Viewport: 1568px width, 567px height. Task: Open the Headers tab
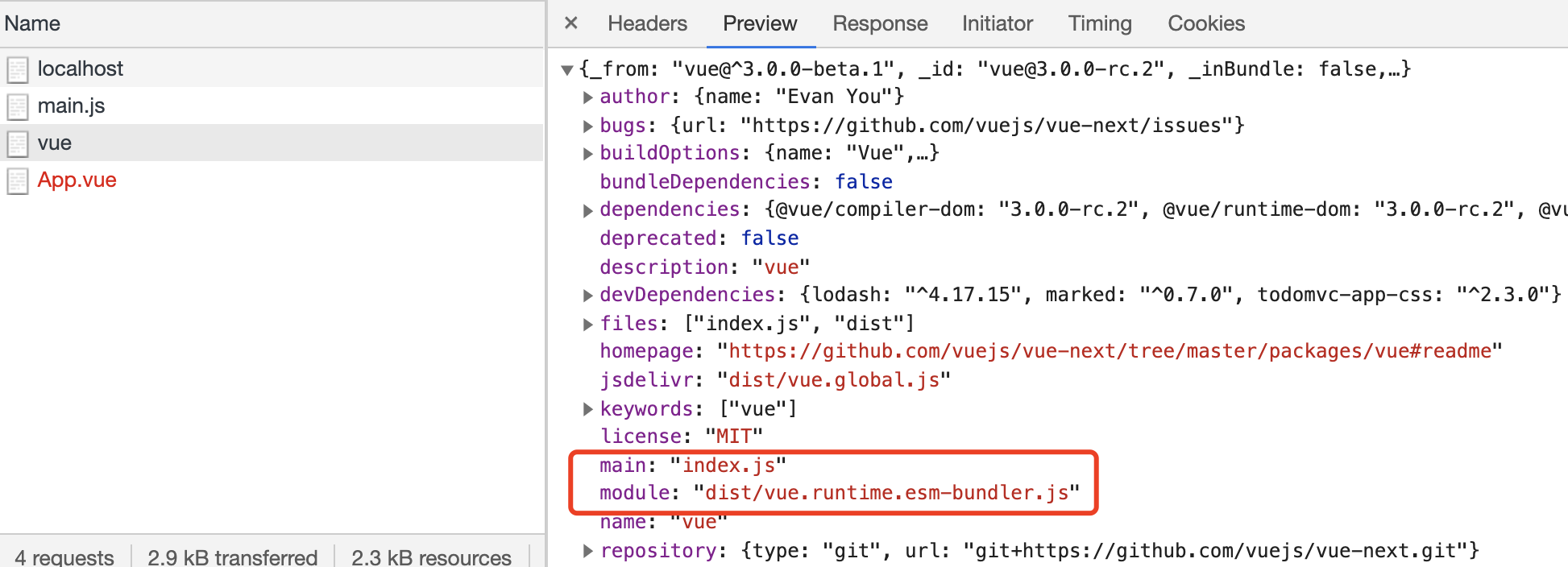[x=647, y=23]
